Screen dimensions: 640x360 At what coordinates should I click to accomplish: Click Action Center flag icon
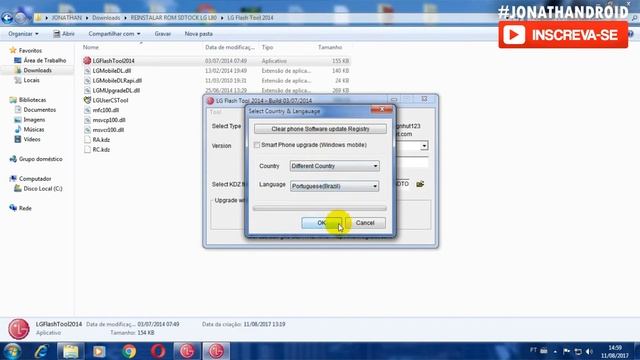[567, 351]
